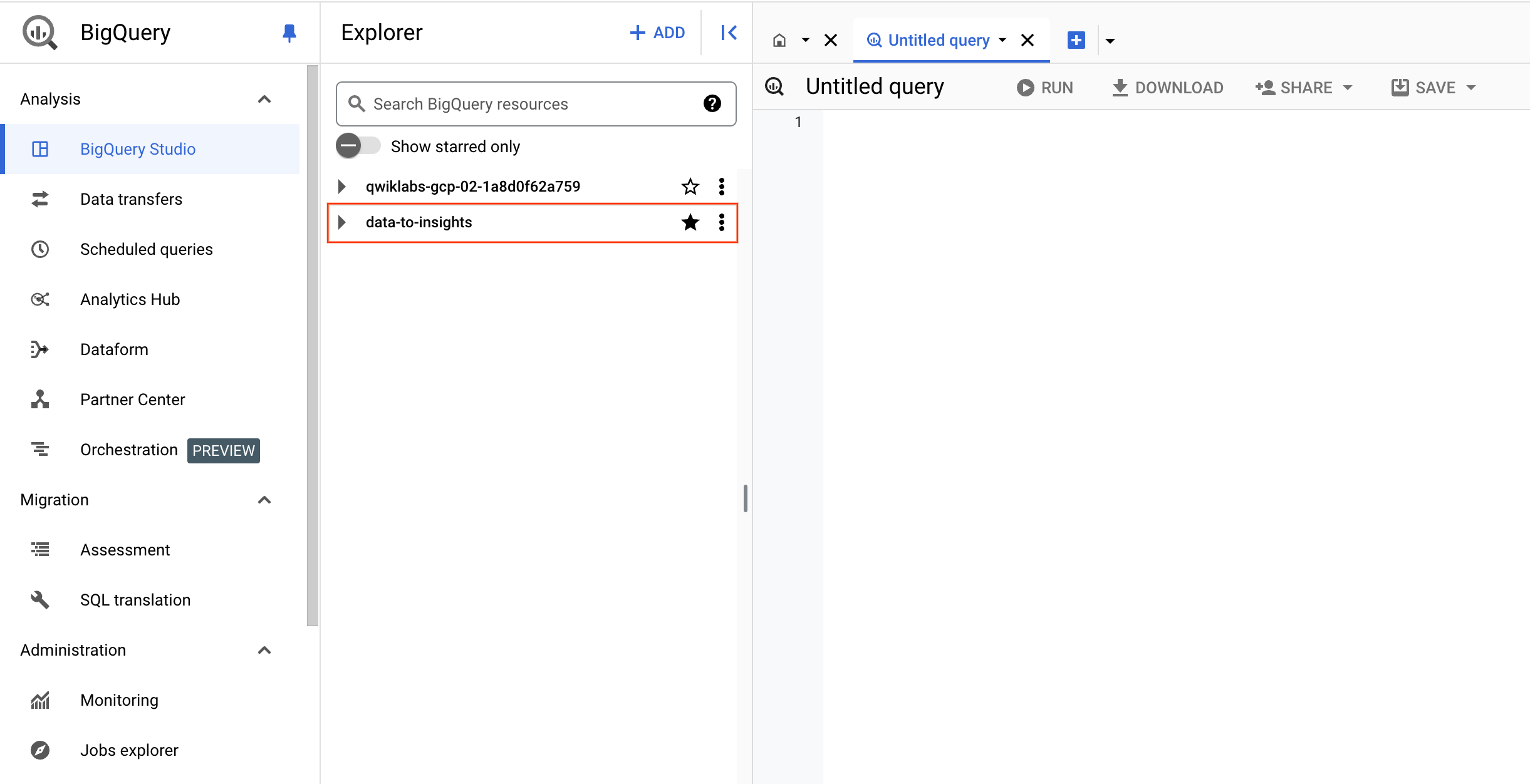The image size is (1530, 784).
Task: Select the data-to-insights project name
Action: point(419,222)
